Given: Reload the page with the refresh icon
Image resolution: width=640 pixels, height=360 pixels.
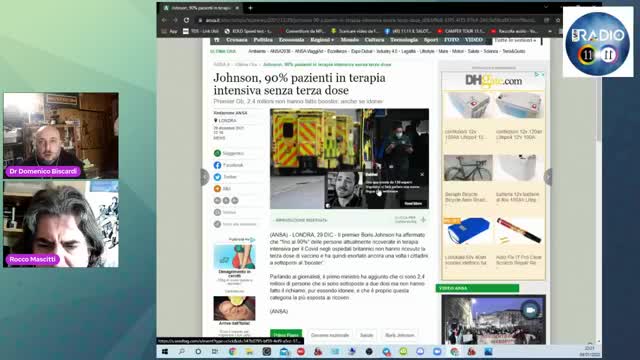Looking at the screenshot, I should (x=187, y=20).
